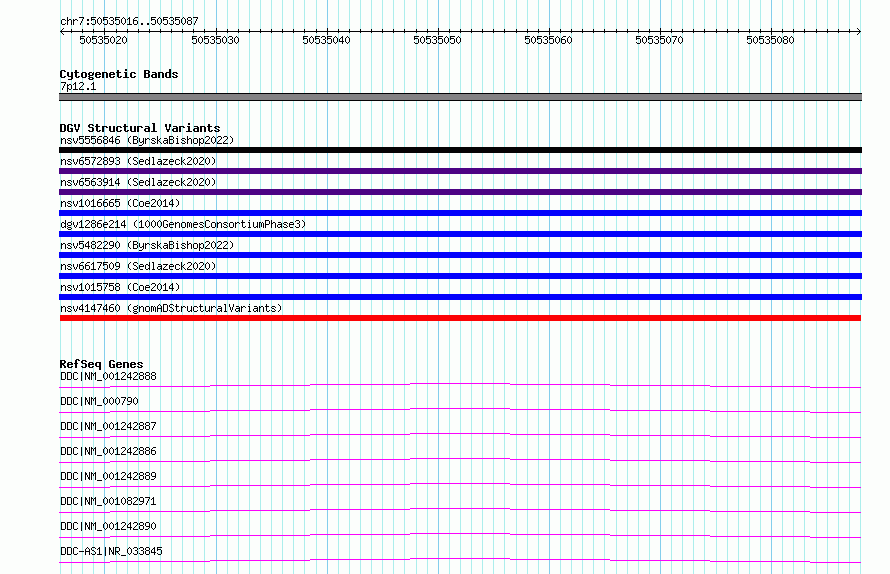Click ruler position label 50535070
Screen dimensions: 890x574
[x=659, y=40]
